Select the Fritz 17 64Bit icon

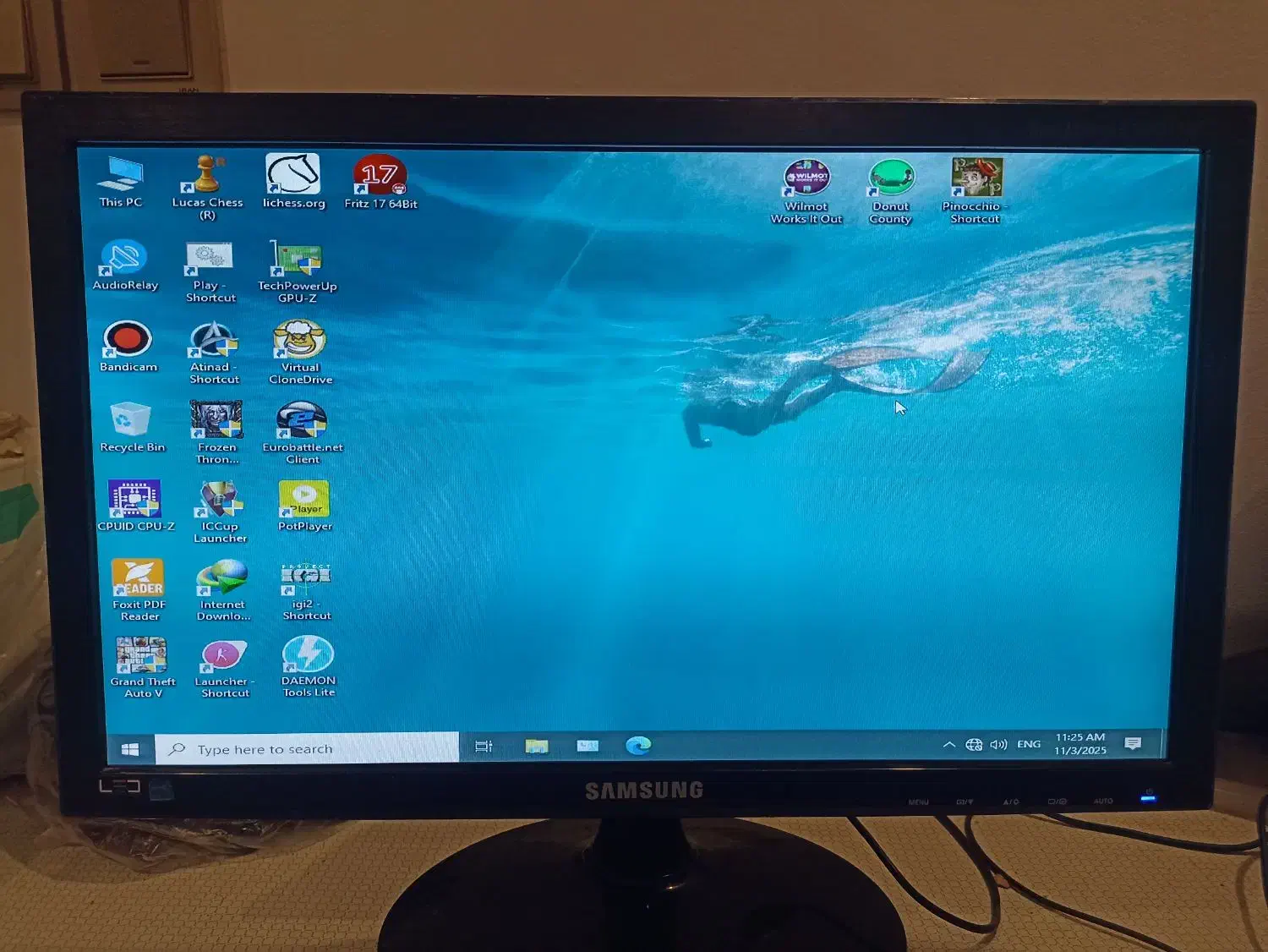[x=380, y=176]
